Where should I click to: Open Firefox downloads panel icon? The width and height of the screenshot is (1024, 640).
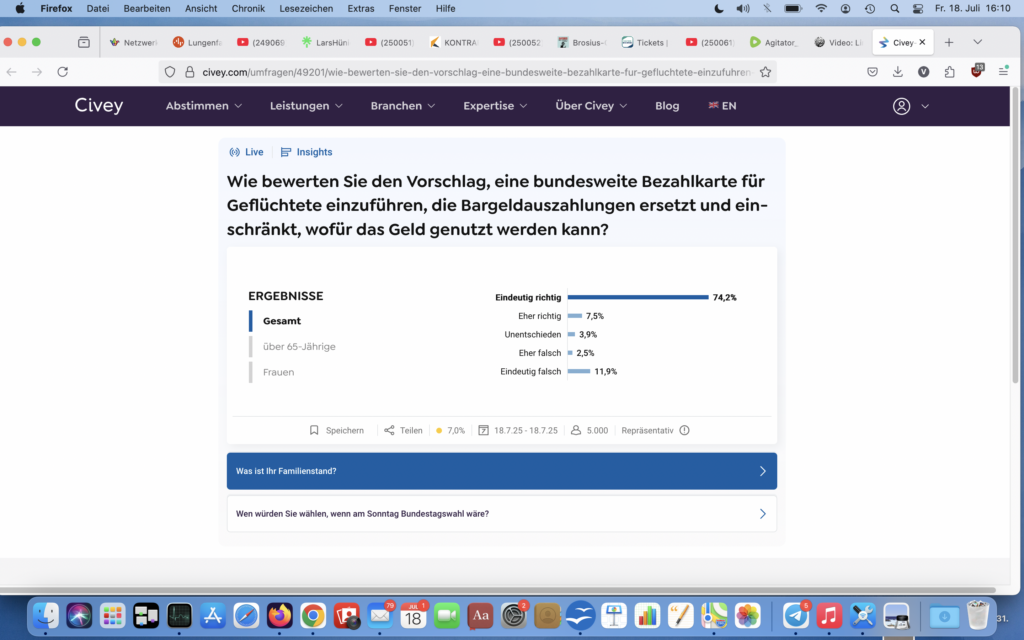tap(898, 72)
